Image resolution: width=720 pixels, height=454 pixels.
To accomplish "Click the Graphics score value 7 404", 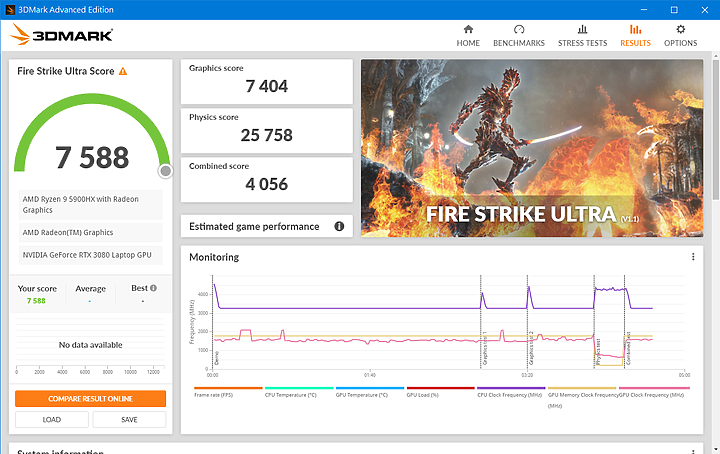I will pyautogui.click(x=267, y=86).
